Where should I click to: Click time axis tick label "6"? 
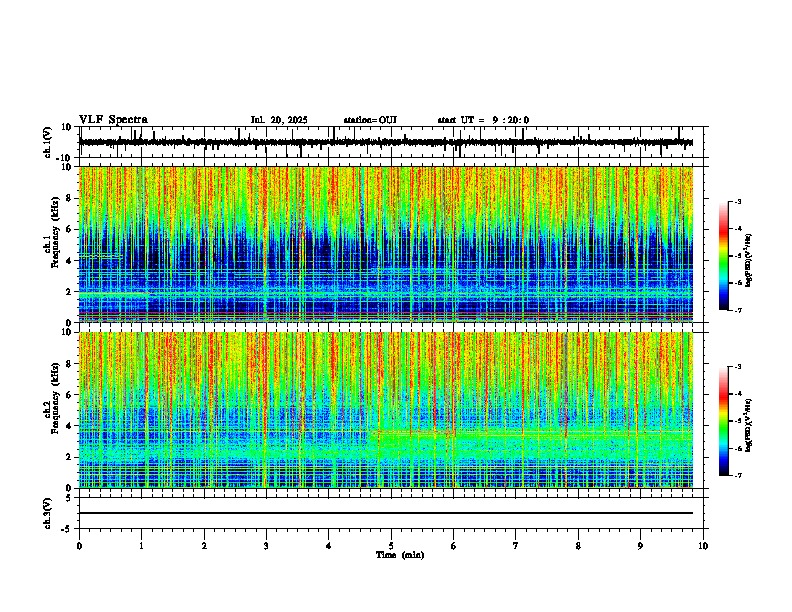pos(454,546)
